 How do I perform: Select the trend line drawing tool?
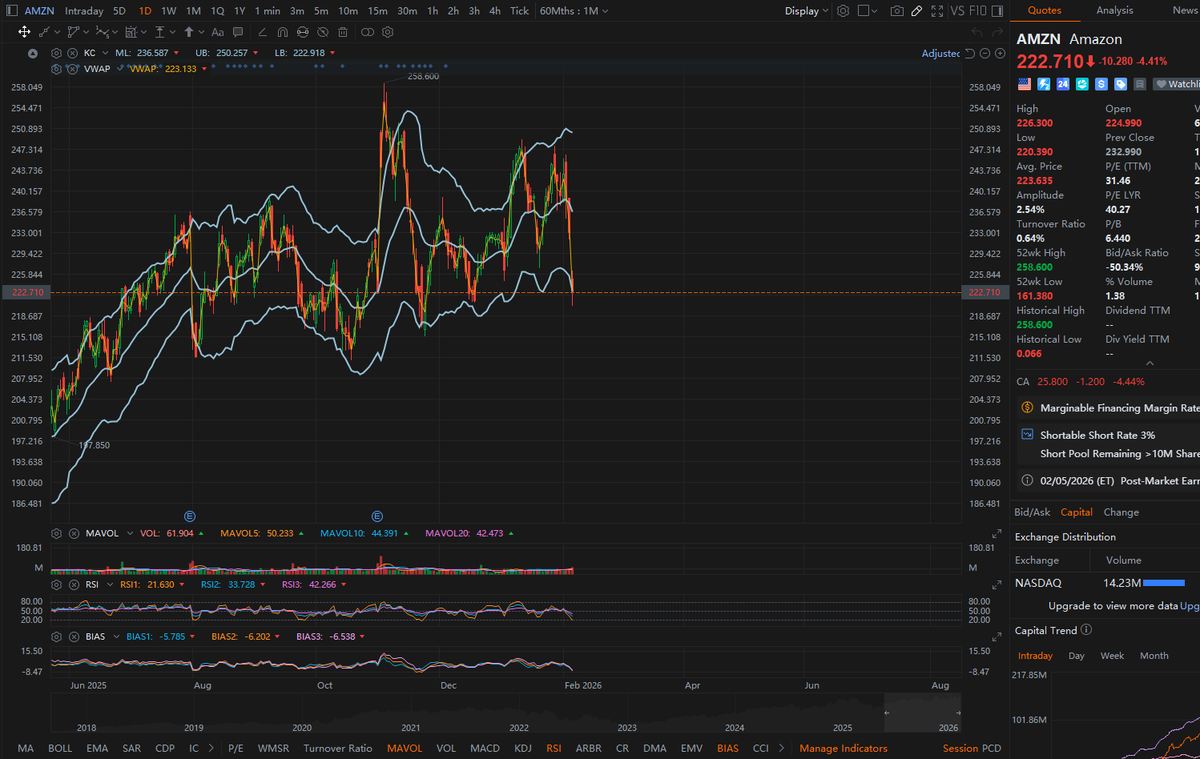tap(43, 32)
